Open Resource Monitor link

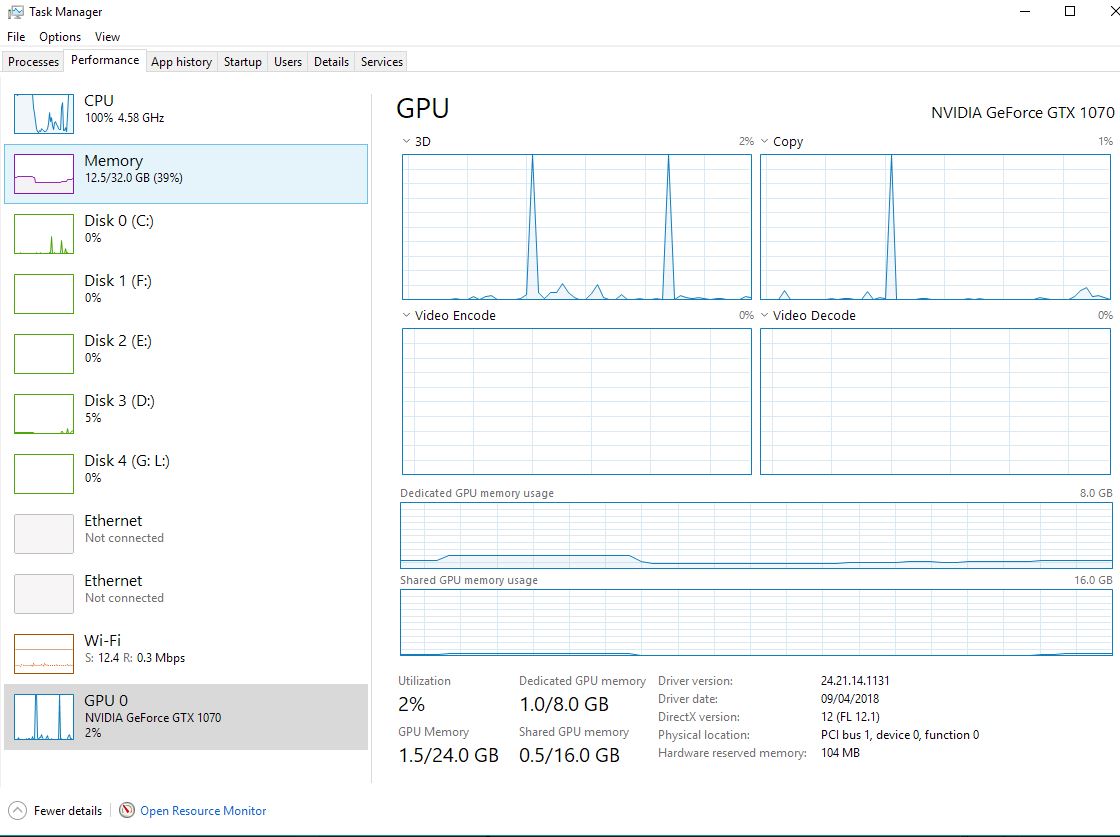point(204,810)
